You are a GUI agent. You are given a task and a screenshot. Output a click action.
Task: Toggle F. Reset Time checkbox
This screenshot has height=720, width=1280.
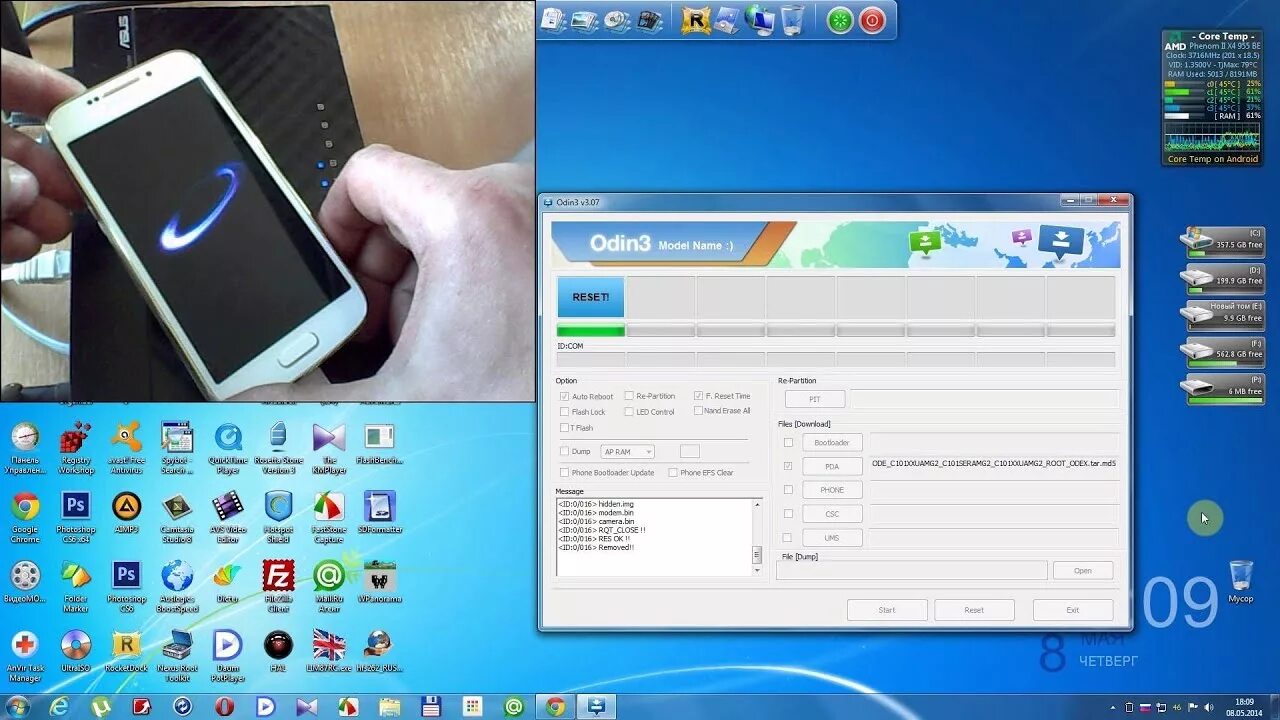(x=698, y=396)
